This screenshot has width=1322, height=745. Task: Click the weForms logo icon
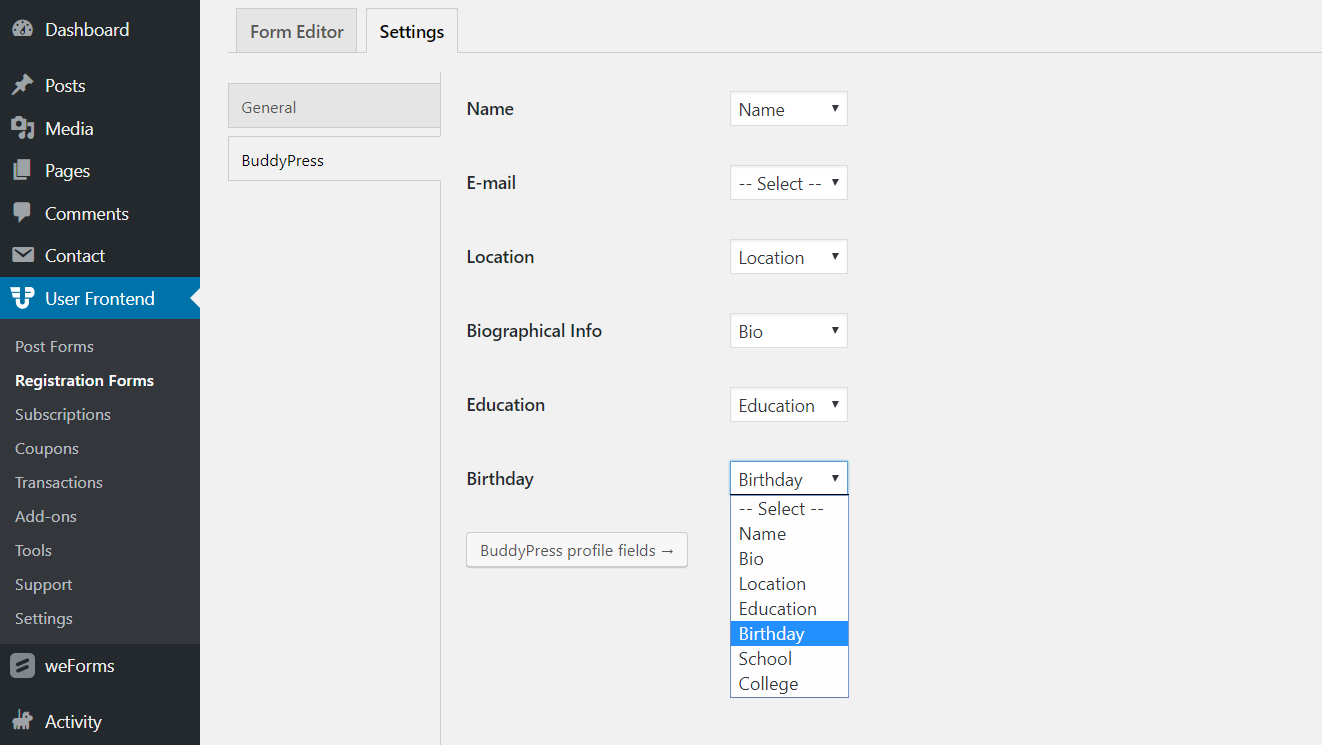tap(22, 666)
